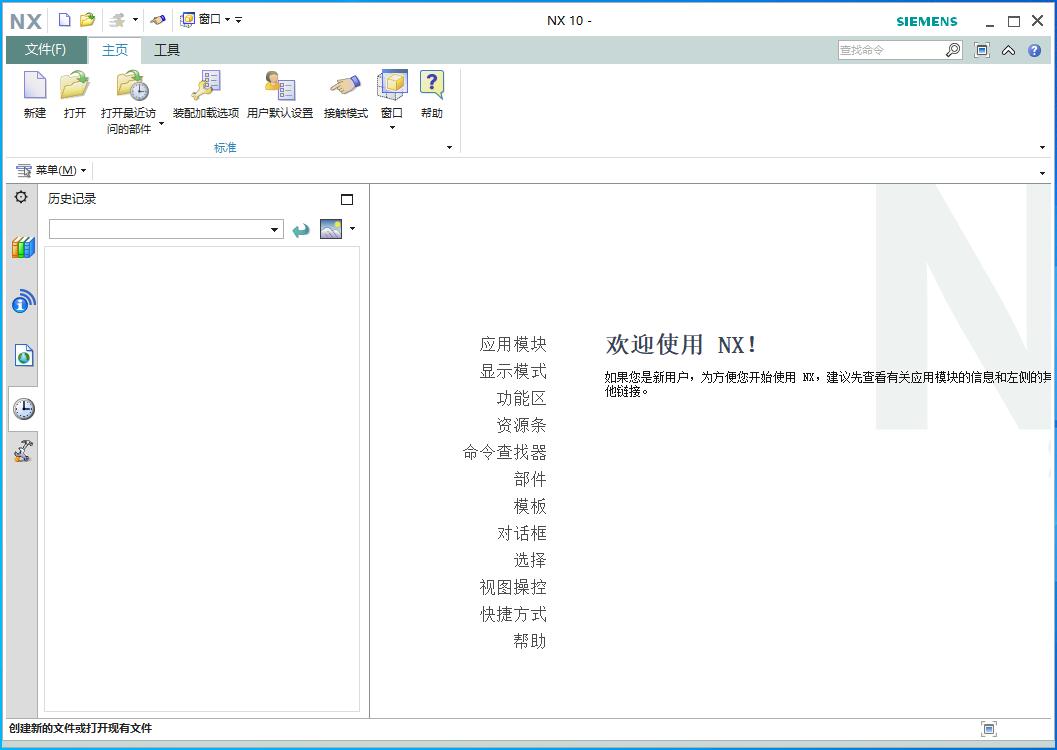Open the history filter combo box
The image size is (1057, 750).
pos(166,230)
